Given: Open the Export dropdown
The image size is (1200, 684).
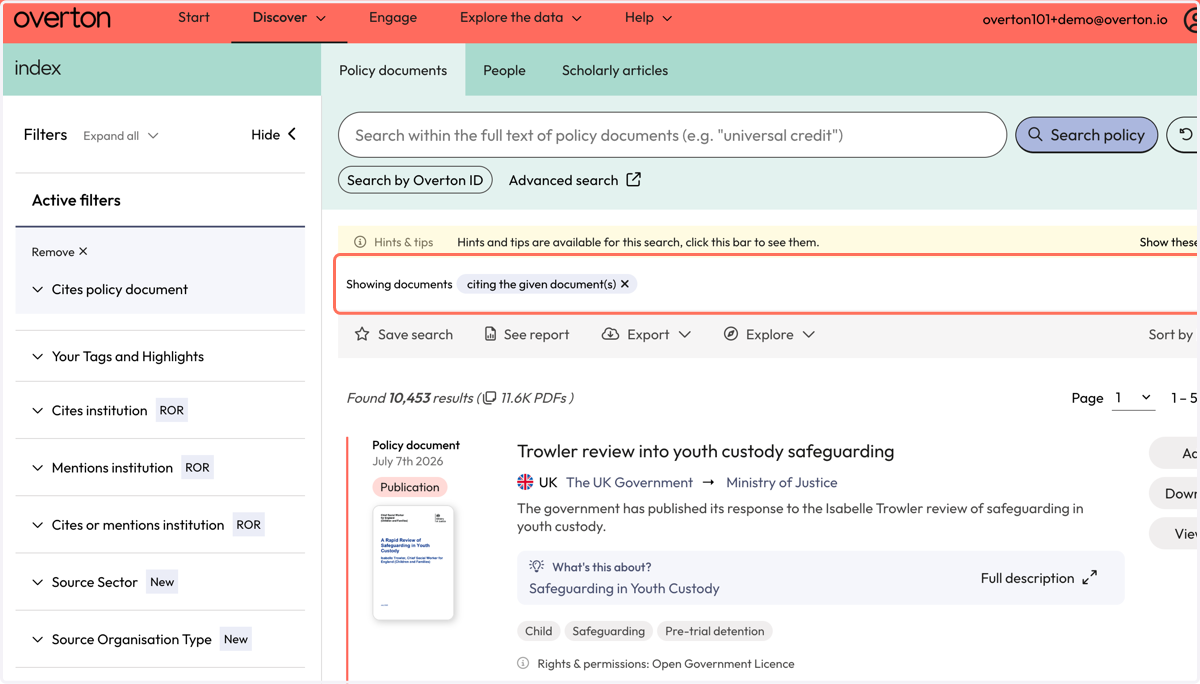Looking at the screenshot, I should click(x=646, y=334).
